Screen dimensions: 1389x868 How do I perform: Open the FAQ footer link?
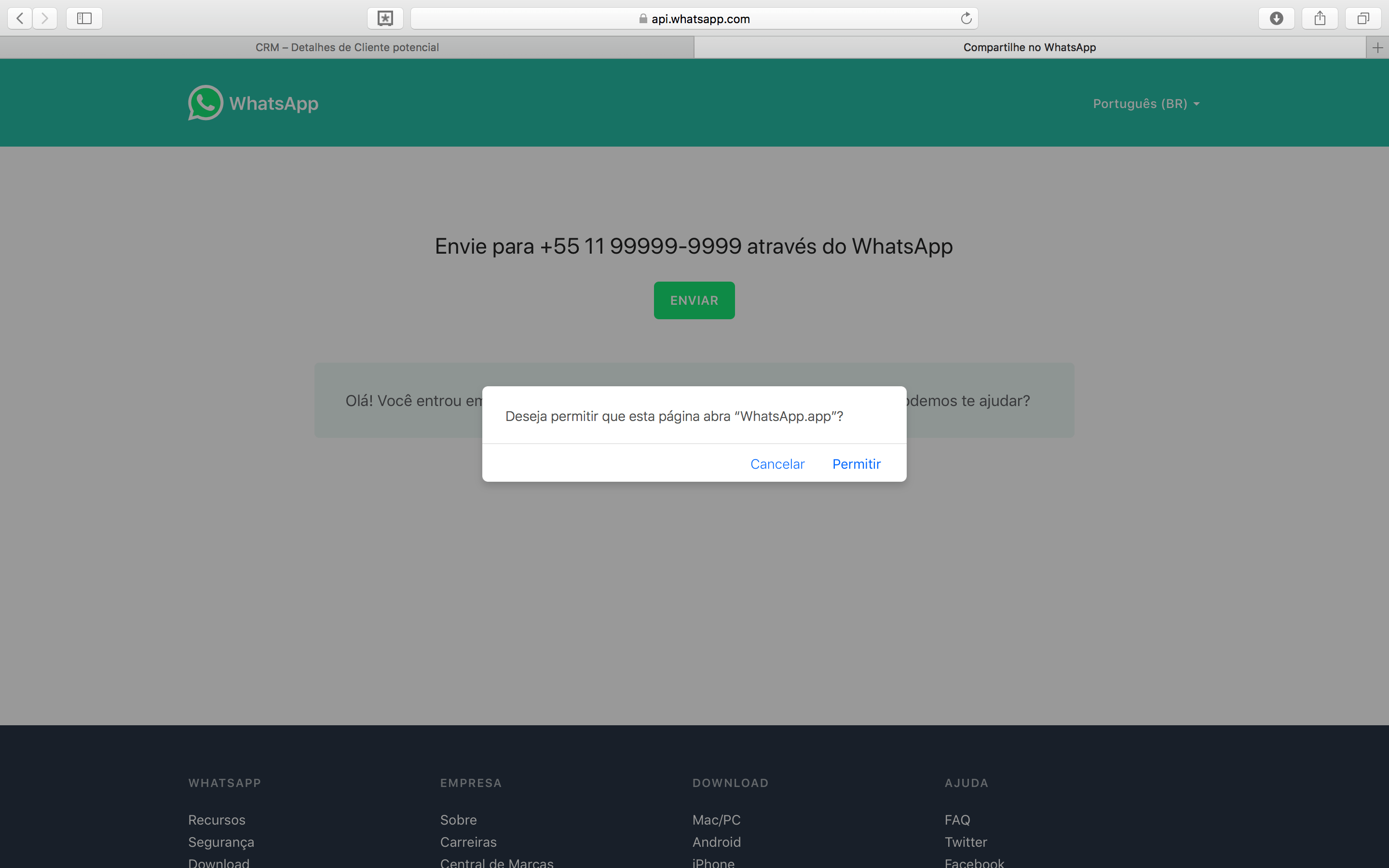[x=957, y=820]
